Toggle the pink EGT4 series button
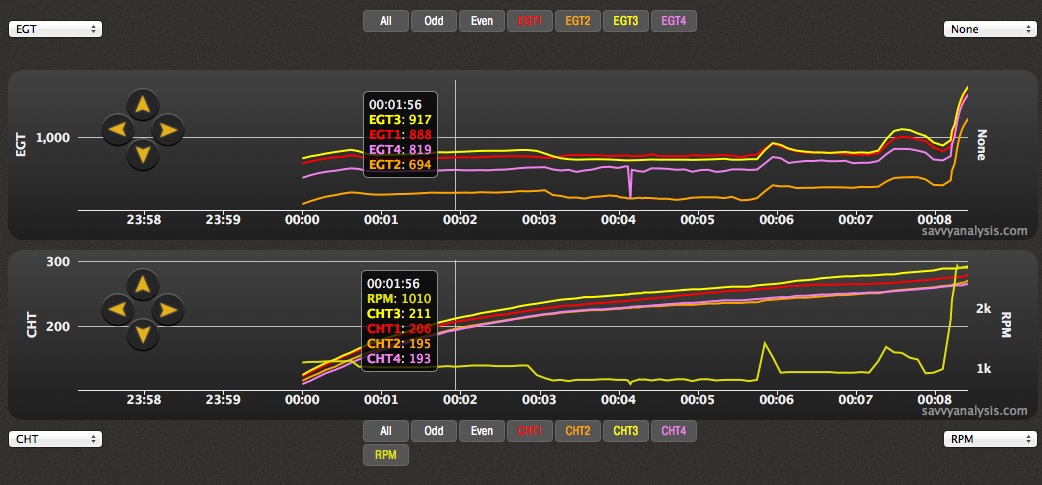 pyautogui.click(x=674, y=20)
